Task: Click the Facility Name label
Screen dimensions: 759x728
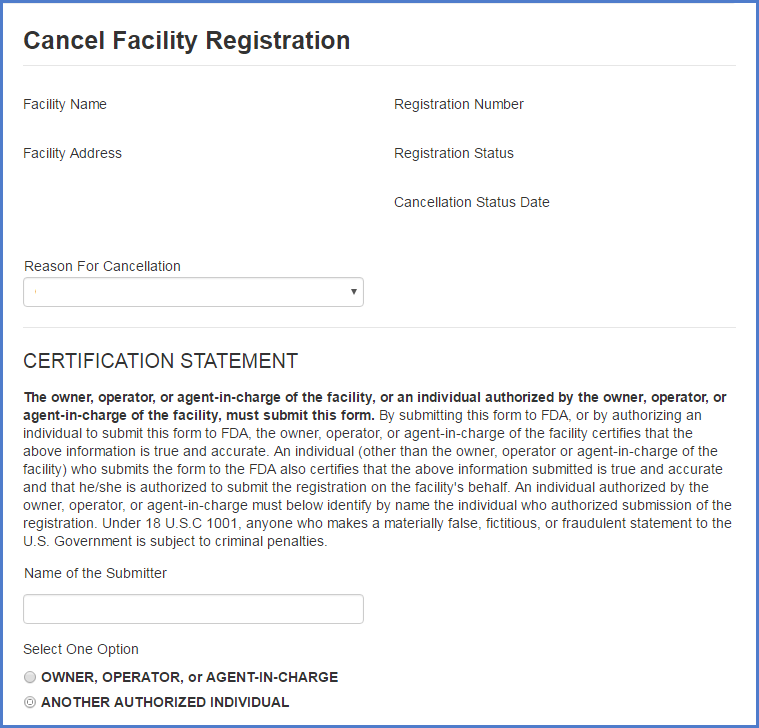Action: (x=65, y=104)
